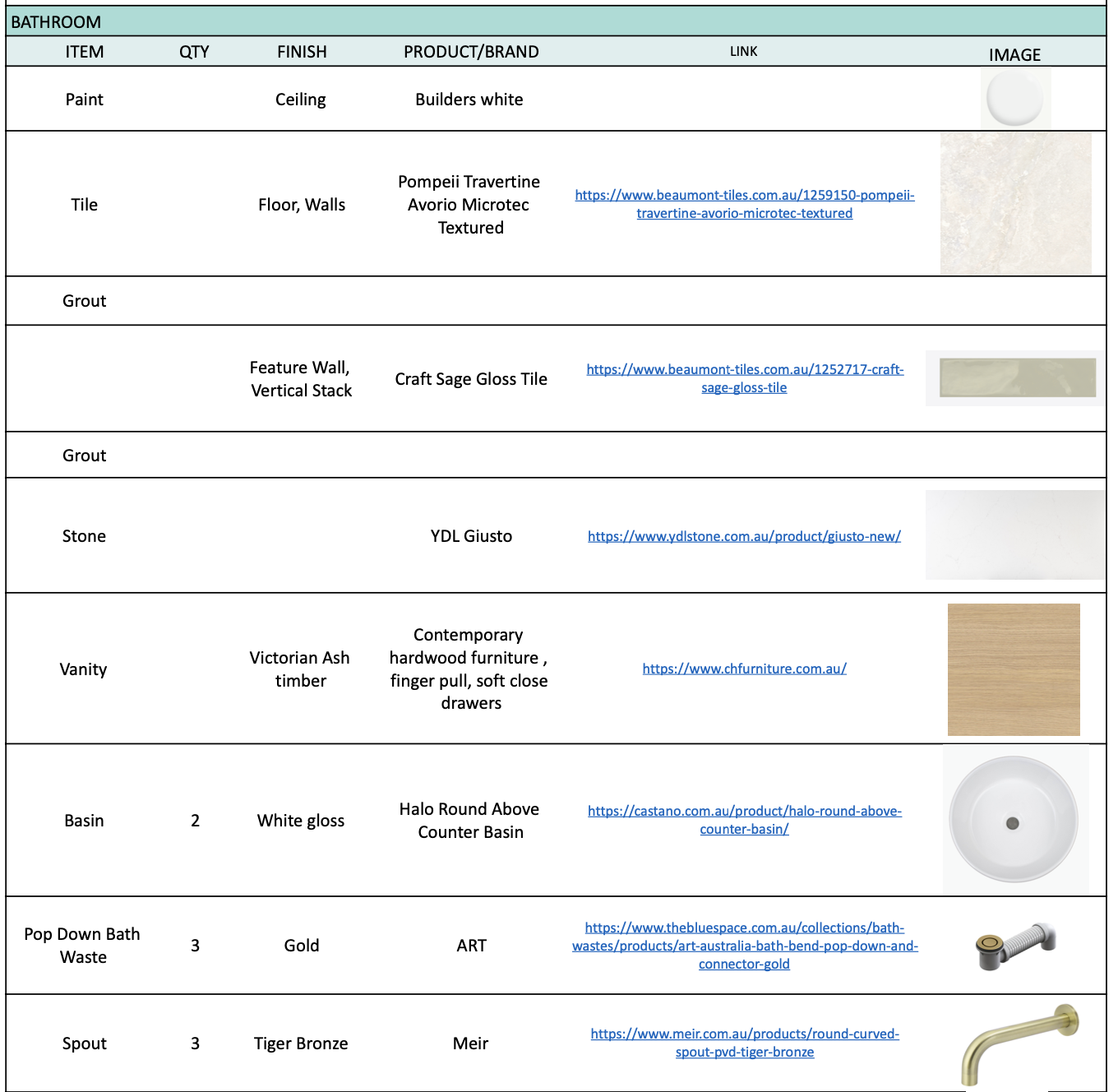The width and height of the screenshot is (1118, 1092).
Task: Select the Tile item cell
Action: [x=85, y=205]
